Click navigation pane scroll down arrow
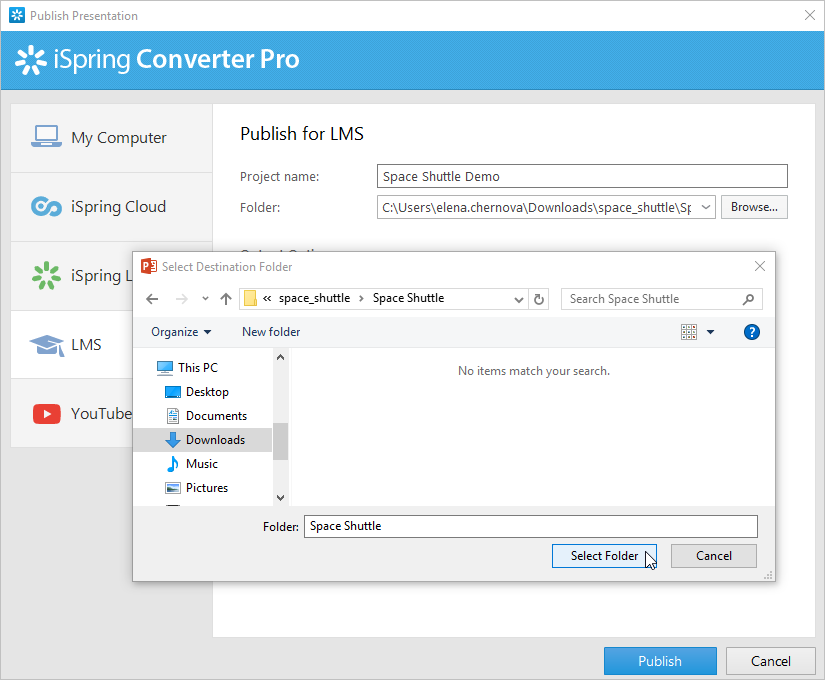Viewport: 825px width, 680px height. (280, 498)
